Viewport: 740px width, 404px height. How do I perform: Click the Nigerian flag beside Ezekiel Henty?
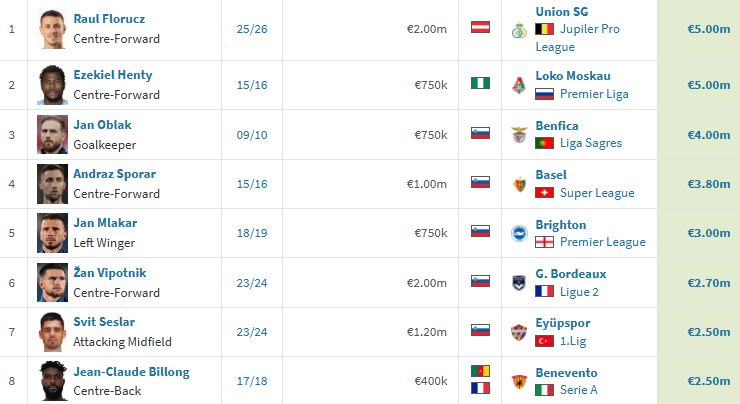(x=480, y=83)
